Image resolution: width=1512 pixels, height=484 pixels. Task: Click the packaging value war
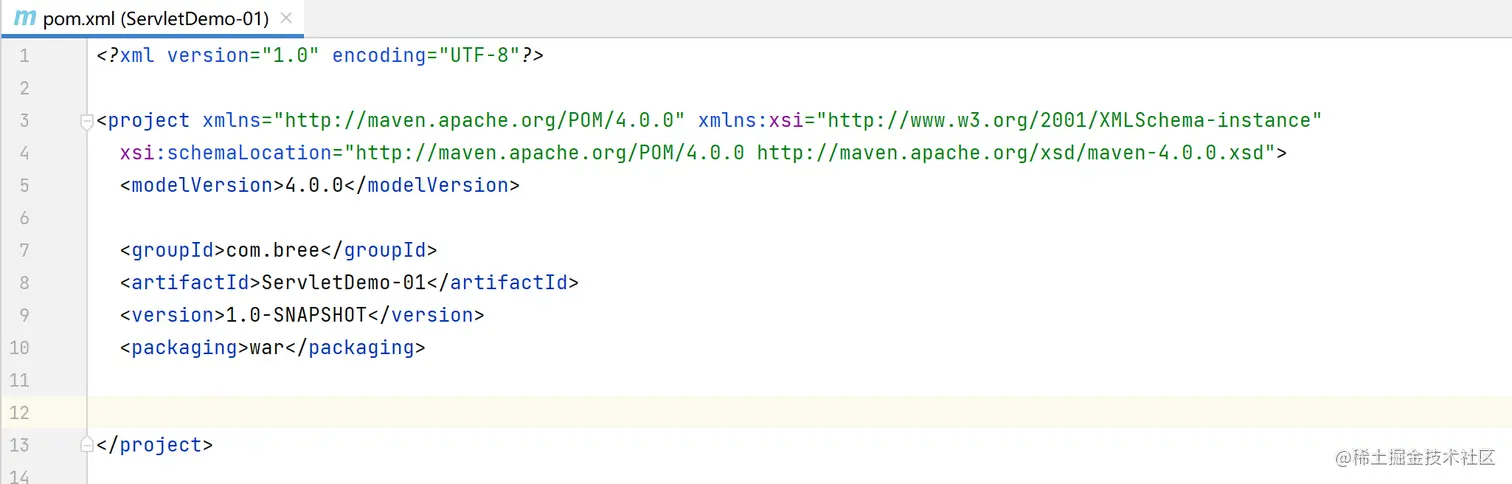tap(267, 347)
